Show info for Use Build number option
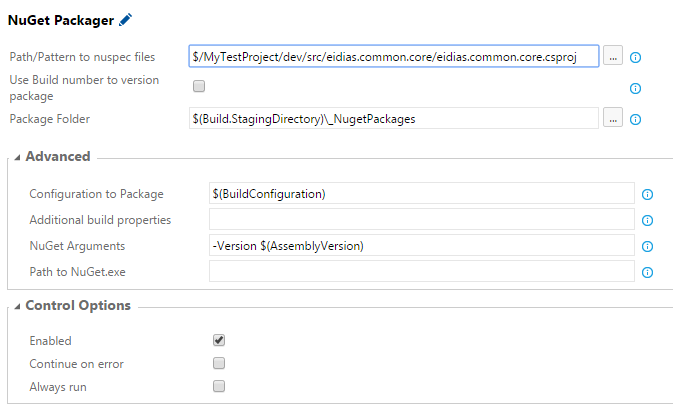This screenshot has width=673, height=418. click(x=635, y=88)
